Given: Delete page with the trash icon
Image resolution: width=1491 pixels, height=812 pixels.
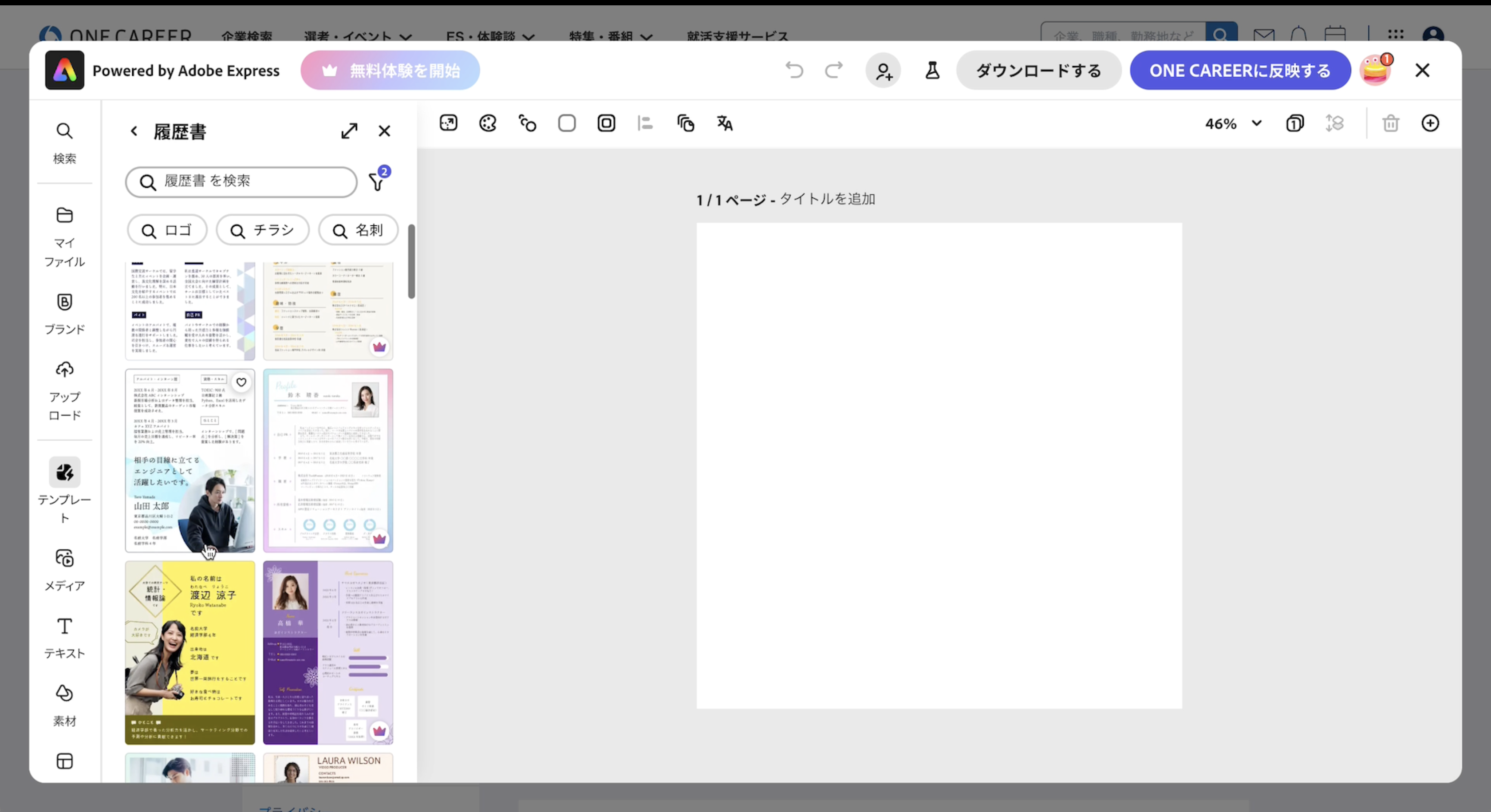Looking at the screenshot, I should (1391, 123).
